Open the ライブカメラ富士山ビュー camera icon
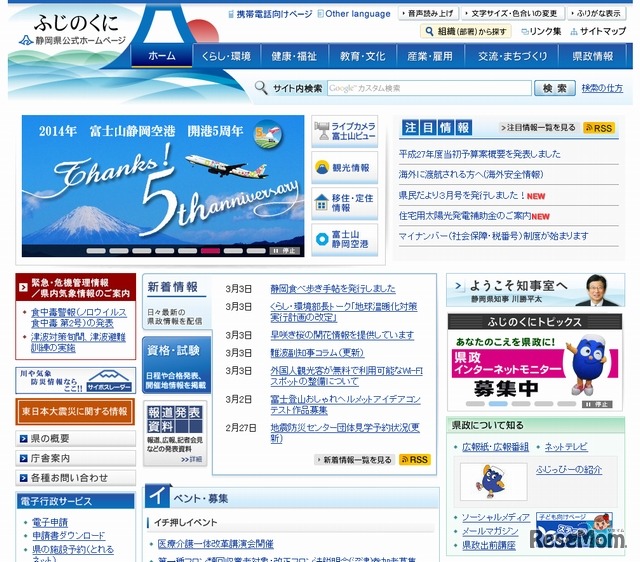 (x=344, y=131)
